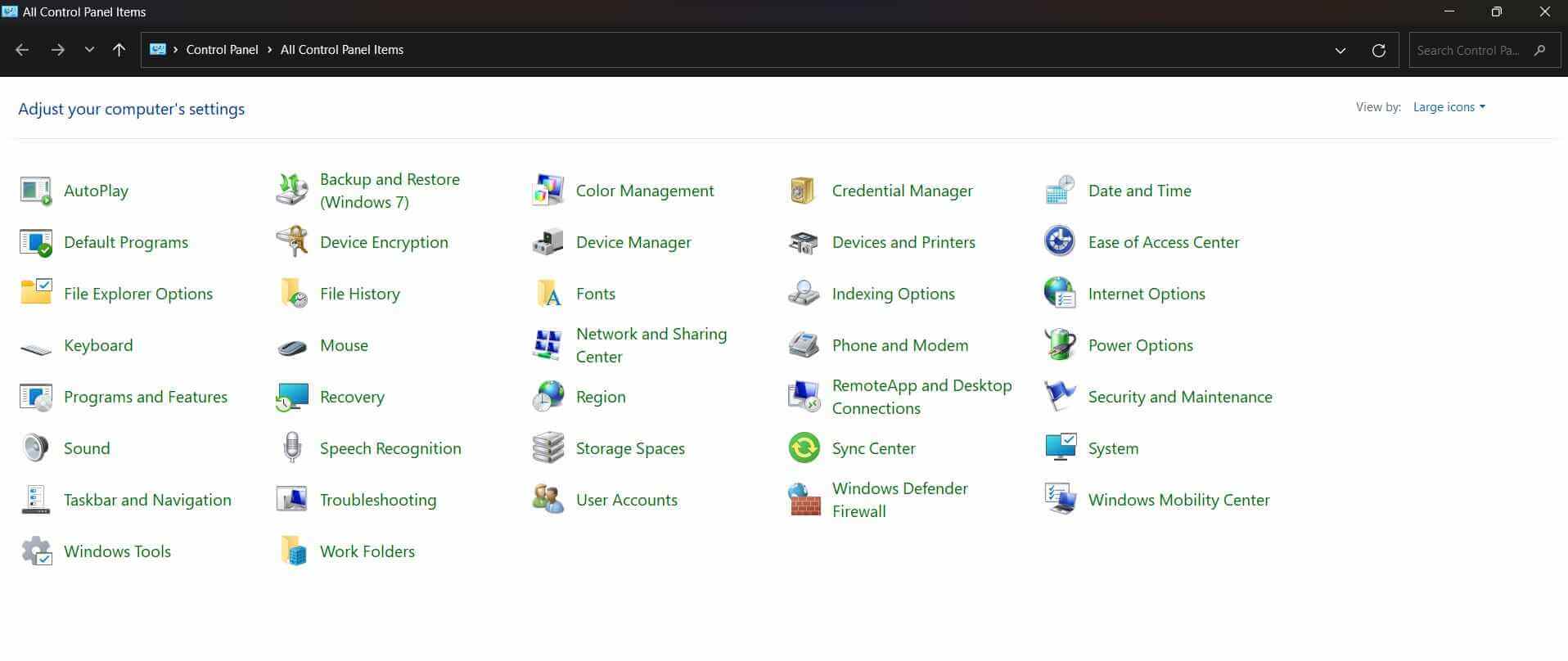The image size is (1568, 661).
Task: Go up one level with up arrow
Action: 119,50
